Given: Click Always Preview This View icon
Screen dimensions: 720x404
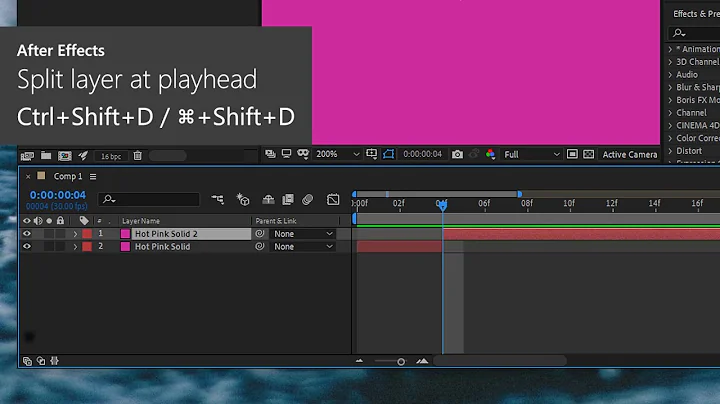Looking at the screenshot, I should point(270,154).
